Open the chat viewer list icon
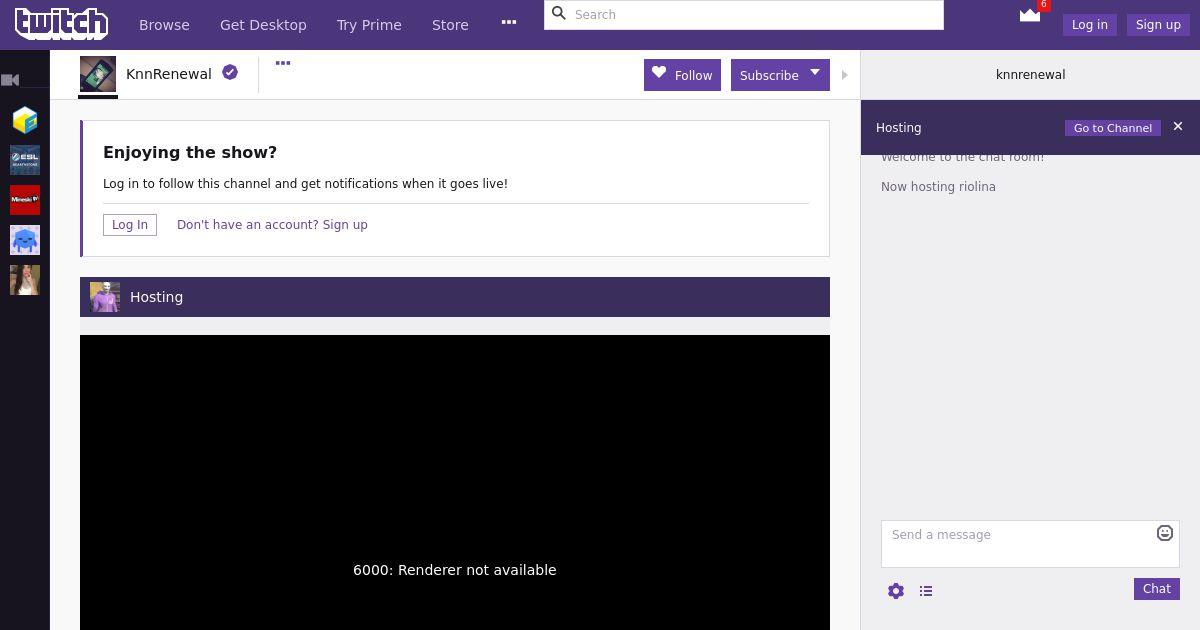Viewport: 1200px width, 630px height. [926, 591]
